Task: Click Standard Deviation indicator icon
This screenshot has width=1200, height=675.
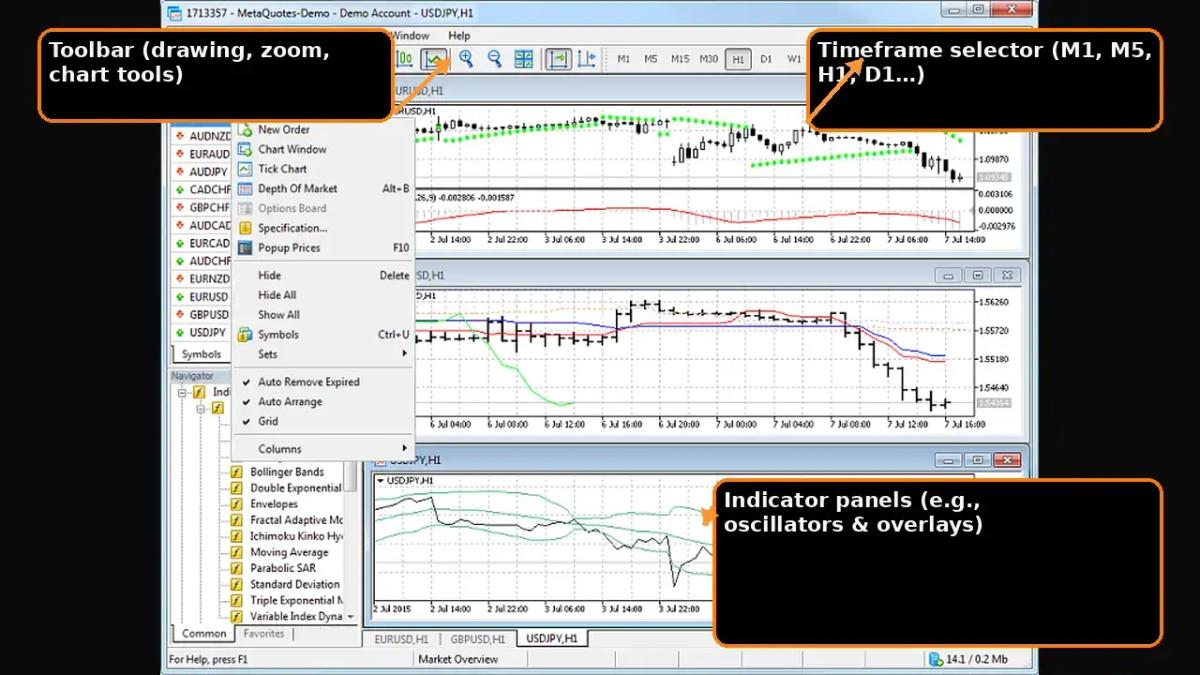Action: 237,584
